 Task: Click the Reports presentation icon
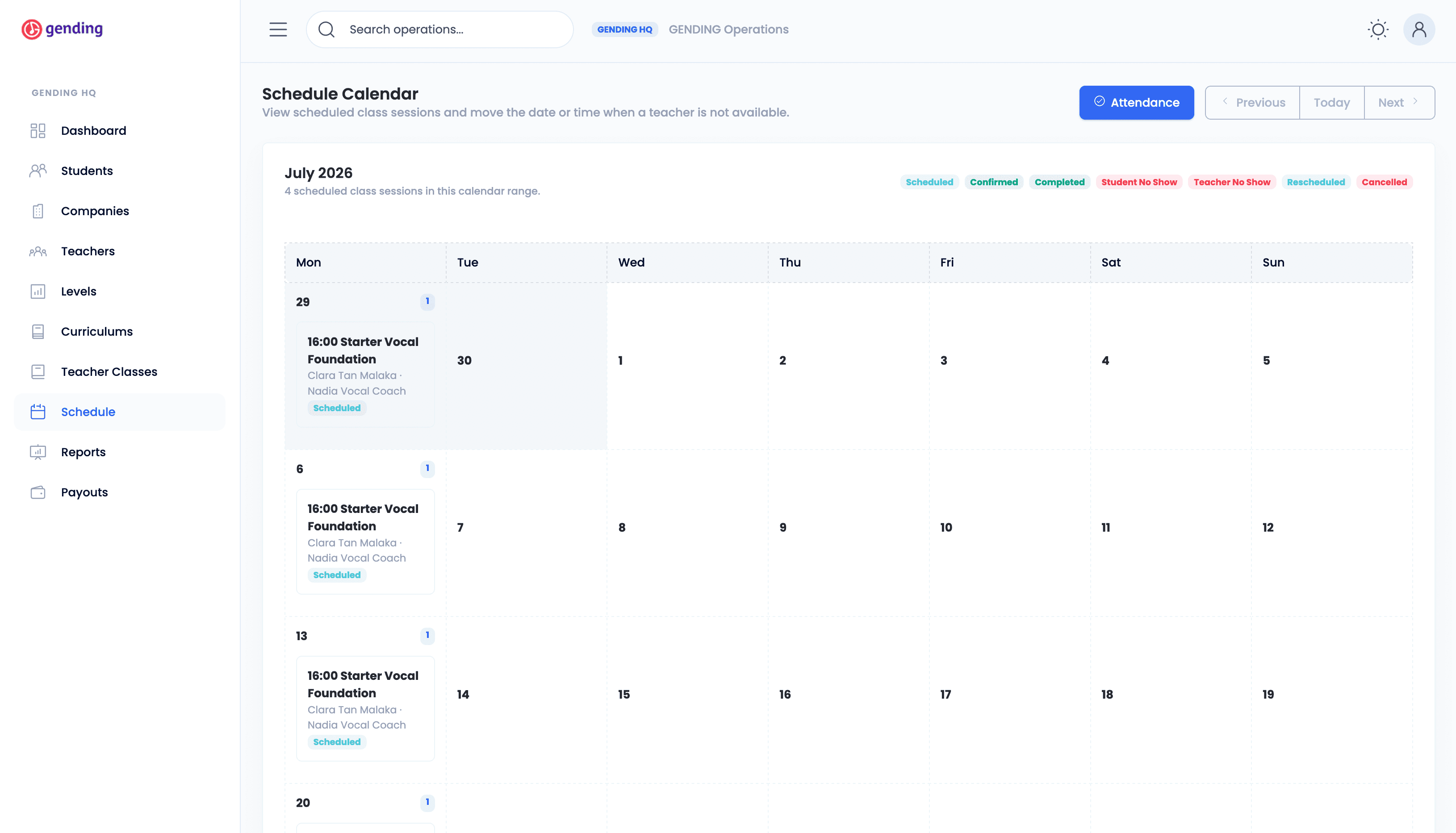tap(38, 453)
